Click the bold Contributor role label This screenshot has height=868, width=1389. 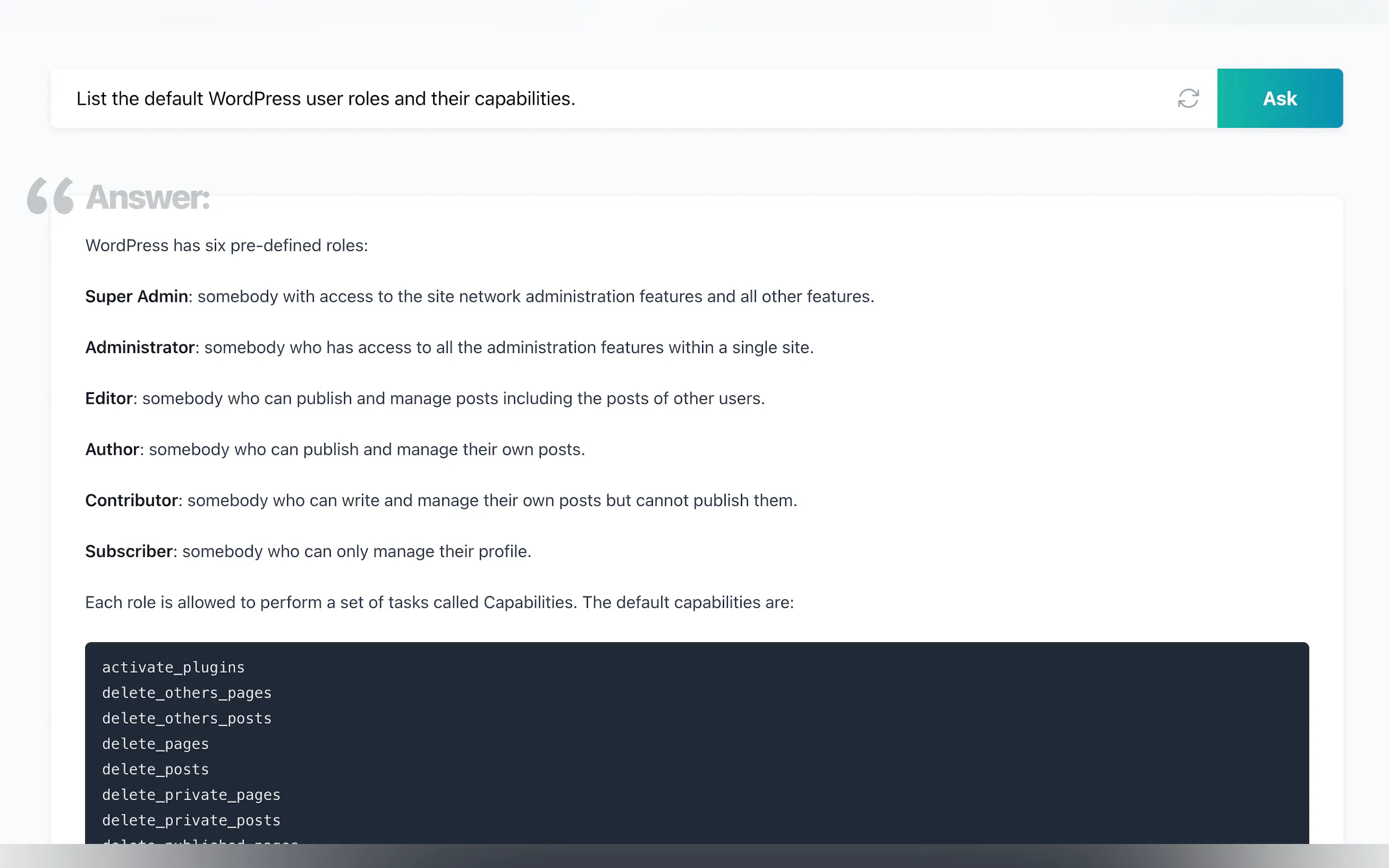point(131,501)
